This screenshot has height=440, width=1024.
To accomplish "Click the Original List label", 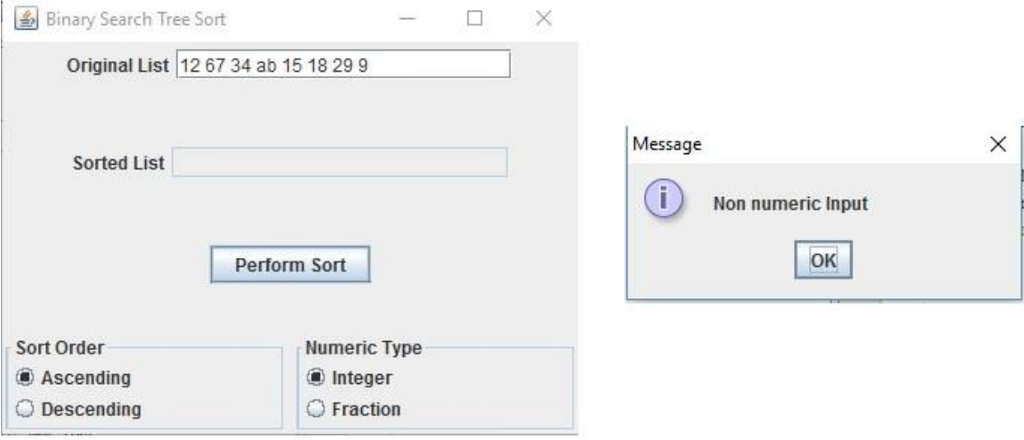I will [118, 65].
